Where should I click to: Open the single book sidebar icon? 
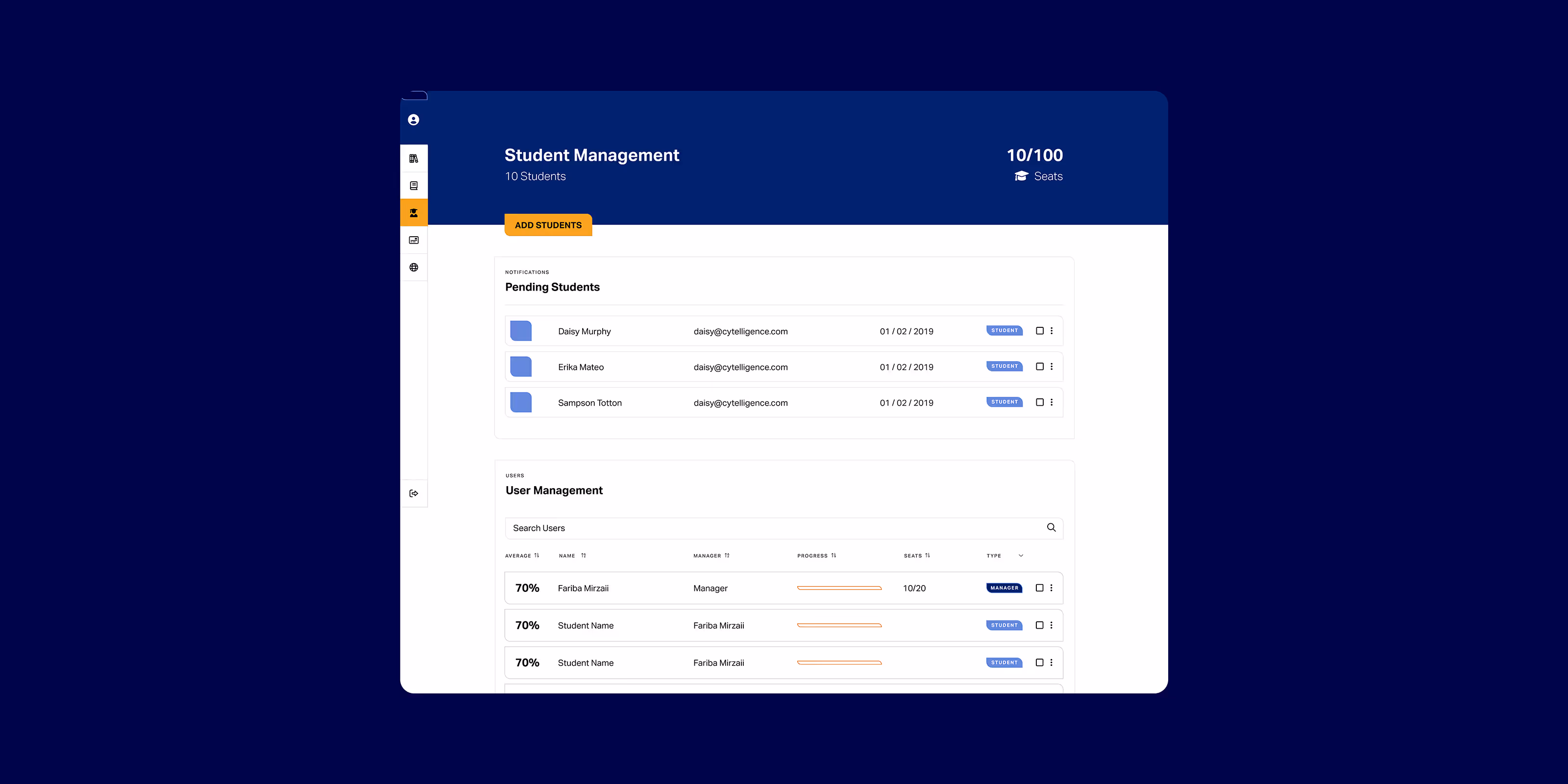point(413,186)
